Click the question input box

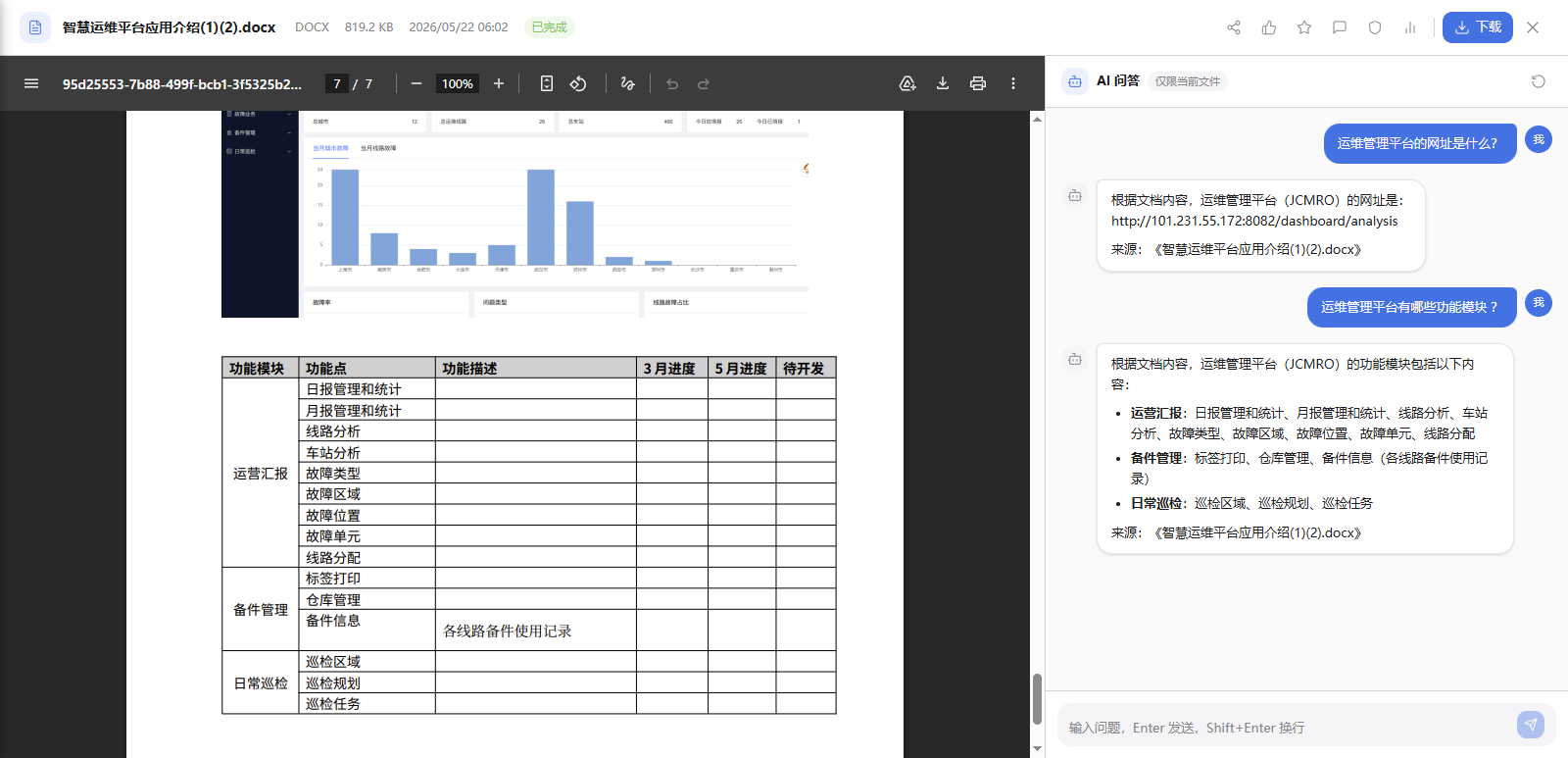click(1284, 727)
